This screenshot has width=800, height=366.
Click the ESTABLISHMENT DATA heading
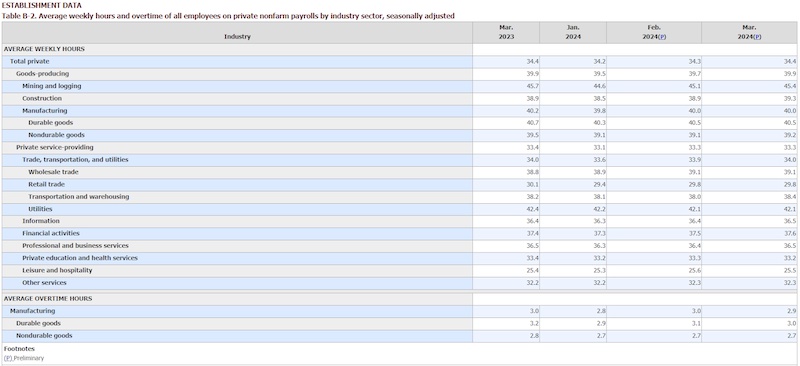(42, 6)
